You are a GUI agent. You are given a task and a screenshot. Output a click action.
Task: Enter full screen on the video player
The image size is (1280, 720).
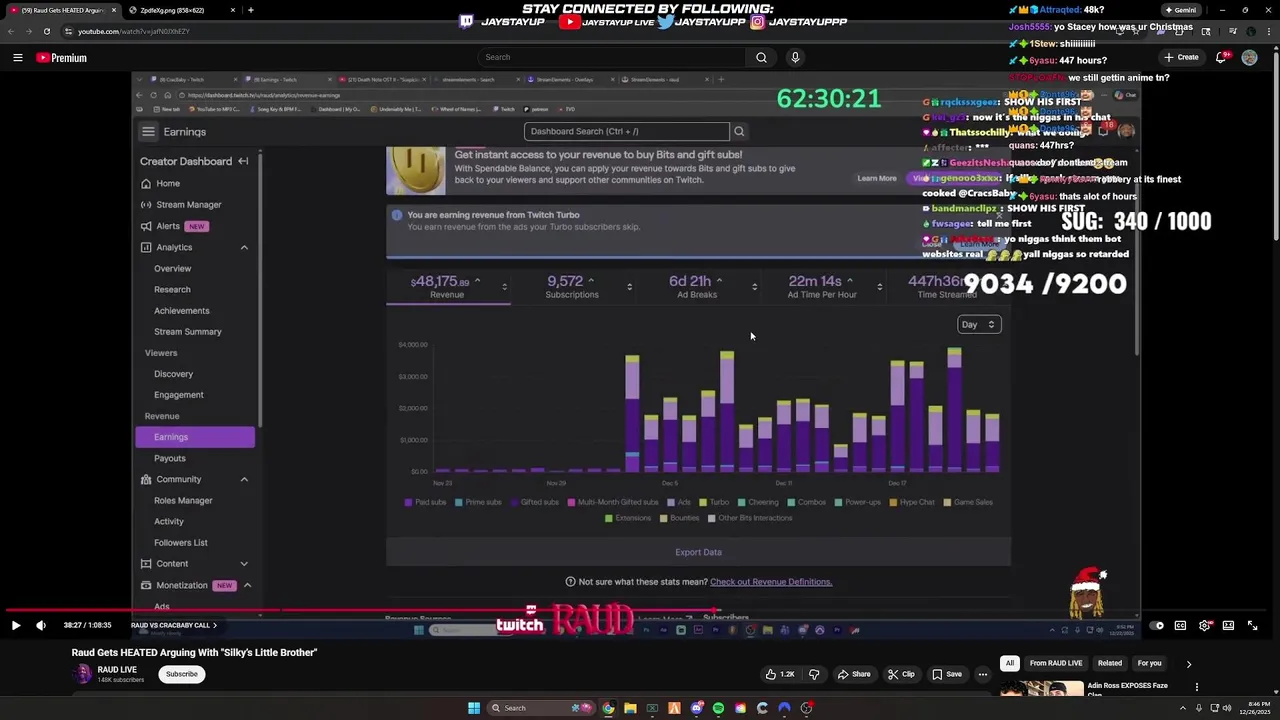(x=1252, y=625)
